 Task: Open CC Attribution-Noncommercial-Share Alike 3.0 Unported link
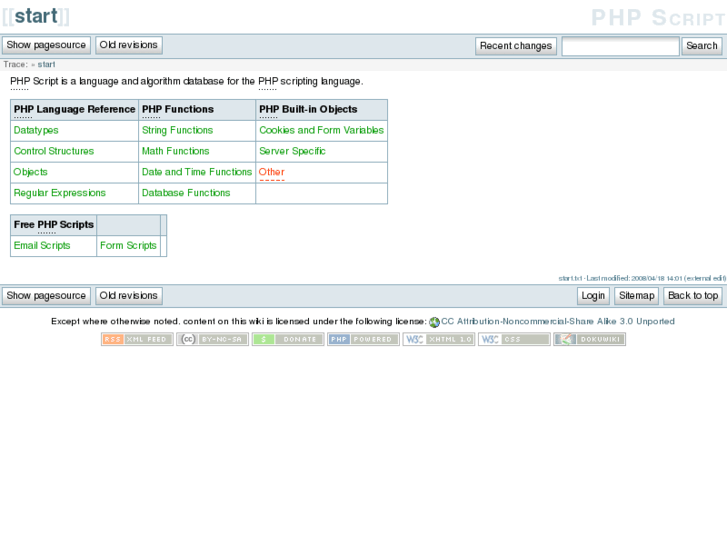(558, 321)
